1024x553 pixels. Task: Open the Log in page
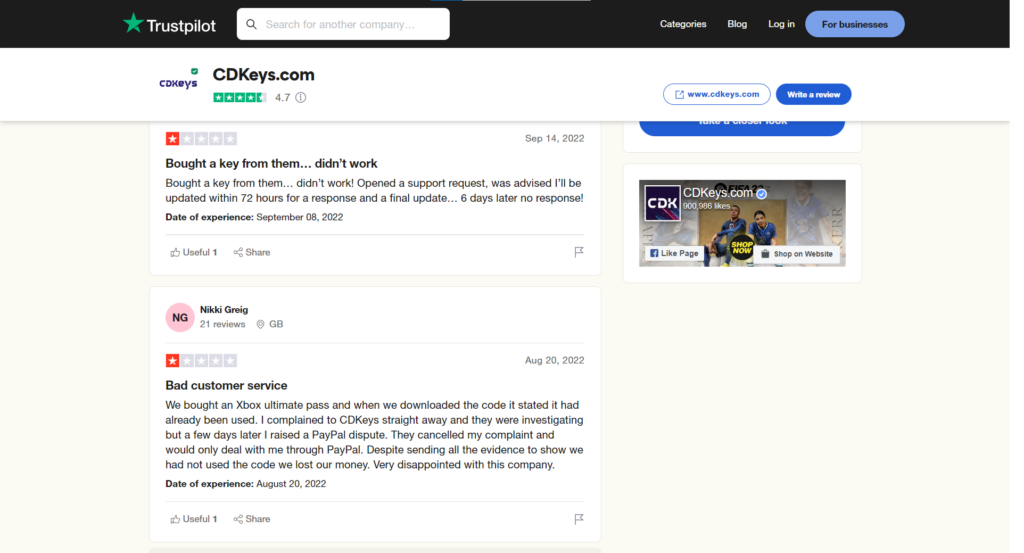tap(781, 24)
